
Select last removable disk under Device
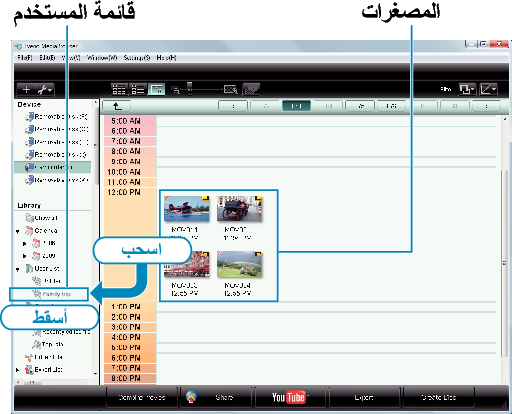(56, 180)
